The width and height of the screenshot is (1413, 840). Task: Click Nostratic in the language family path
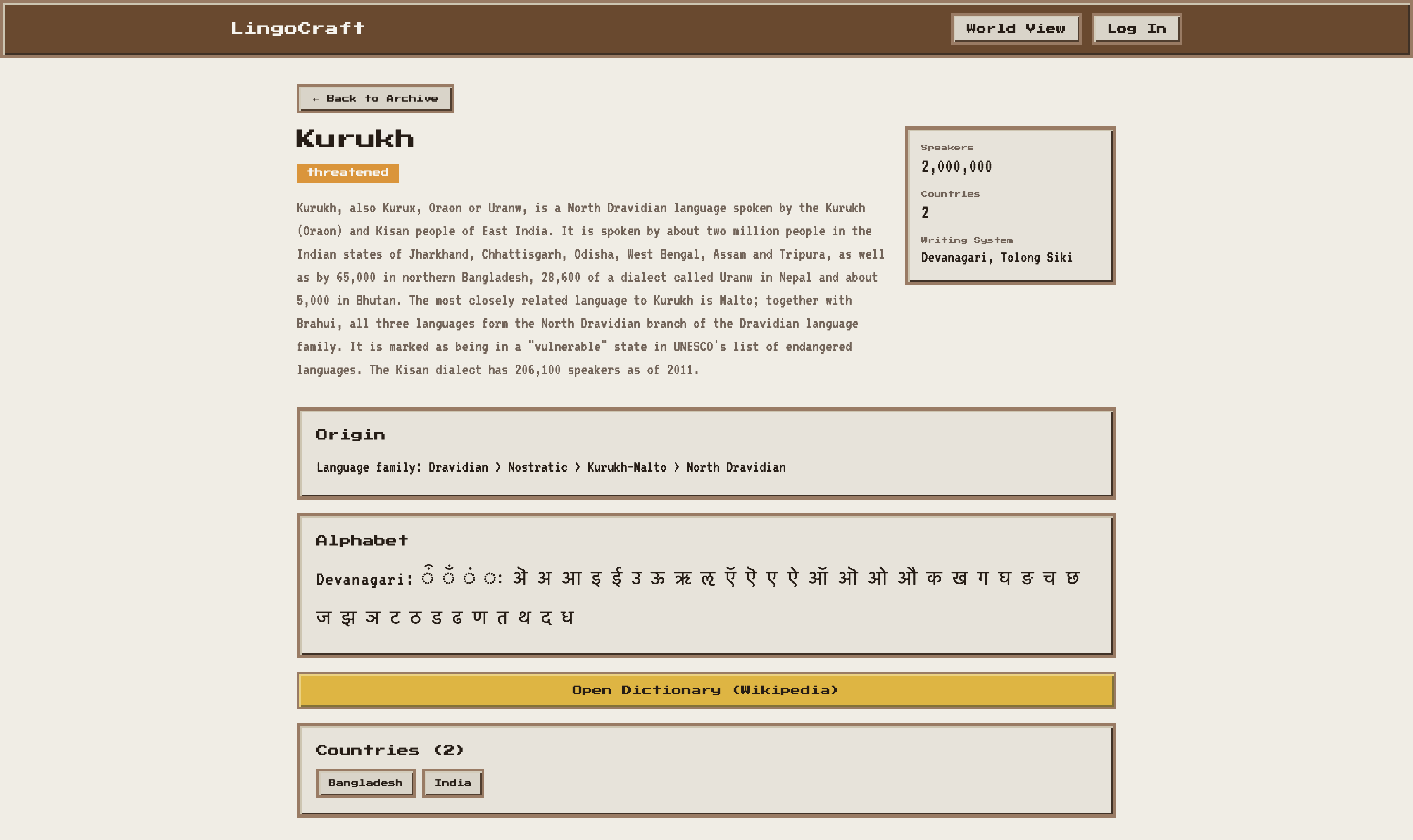coord(537,467)
